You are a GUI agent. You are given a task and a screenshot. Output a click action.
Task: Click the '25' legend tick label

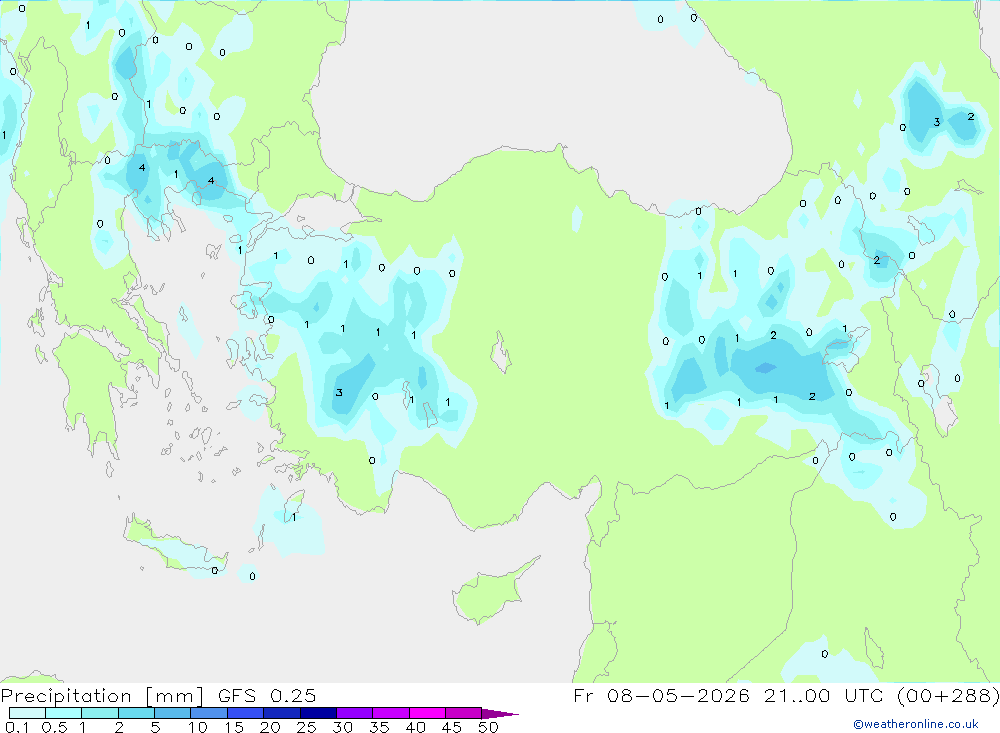[306, 727]
